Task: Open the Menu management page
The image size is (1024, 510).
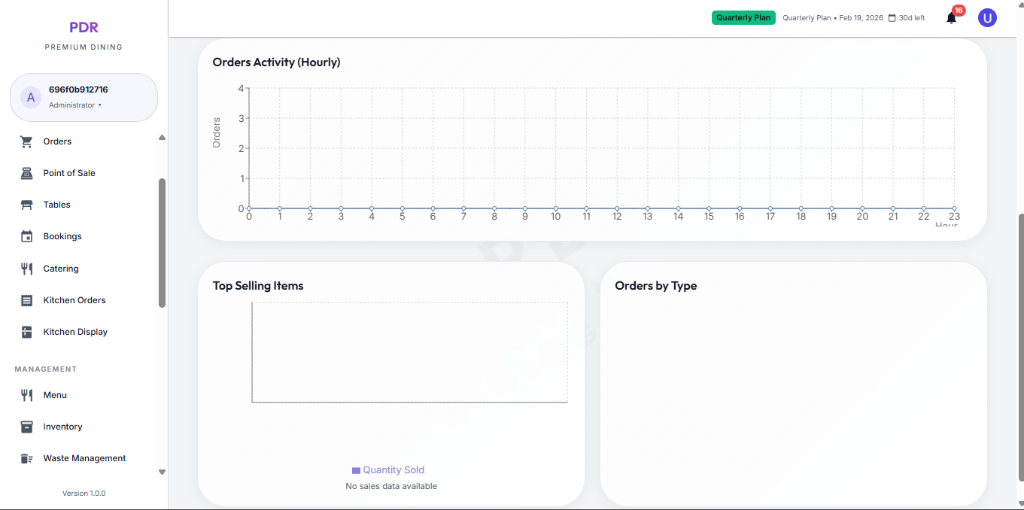Action: point(55,395)
